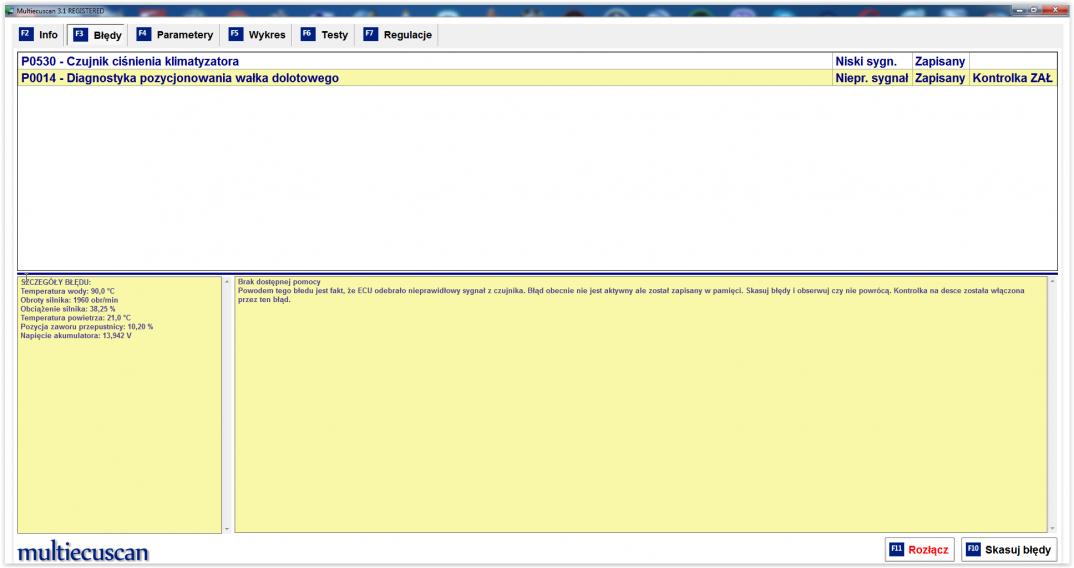Click the F7 key icon

tap(371, 34)
